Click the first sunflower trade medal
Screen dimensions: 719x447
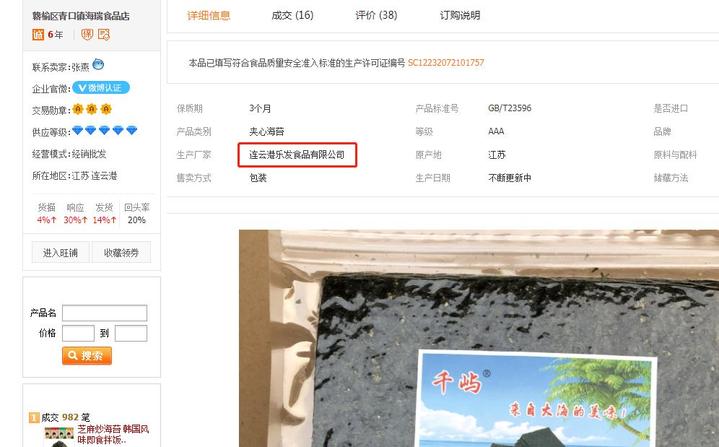point(77,109)
